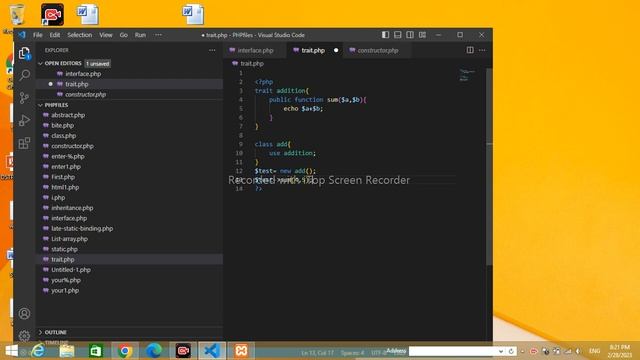
Task: Open the Search view in the activity bar
Action: point(24,75)
